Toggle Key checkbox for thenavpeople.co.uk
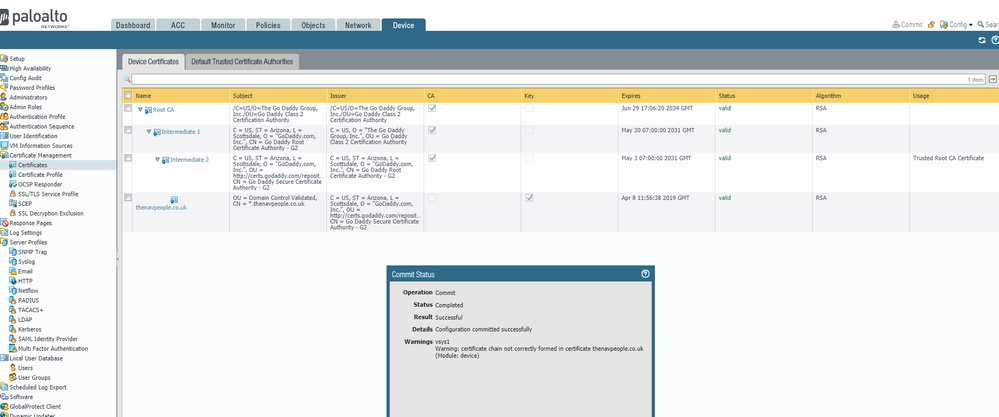Screen dimensions: 999x417 [x=529, y=197]
